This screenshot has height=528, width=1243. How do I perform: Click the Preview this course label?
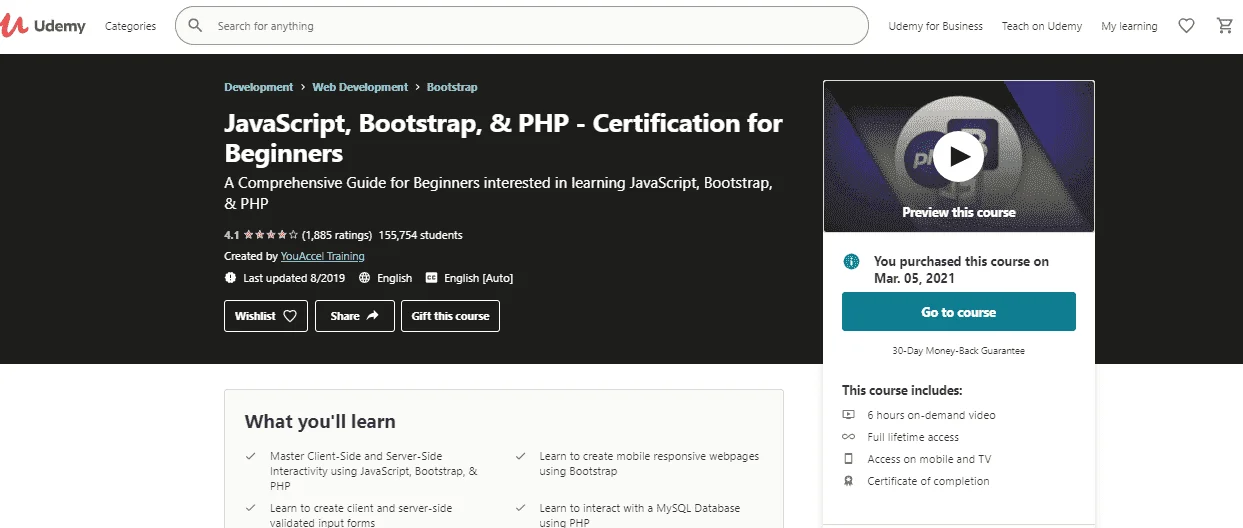tap(959, 212)
